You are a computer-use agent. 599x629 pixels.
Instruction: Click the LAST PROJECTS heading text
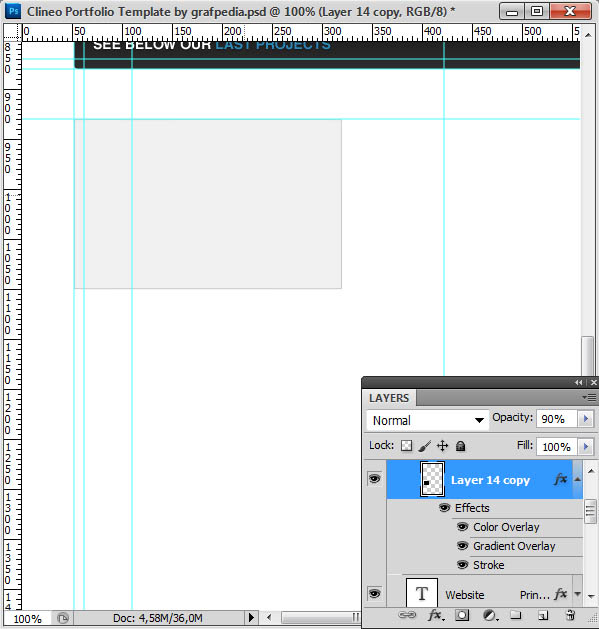click(273, 45)
